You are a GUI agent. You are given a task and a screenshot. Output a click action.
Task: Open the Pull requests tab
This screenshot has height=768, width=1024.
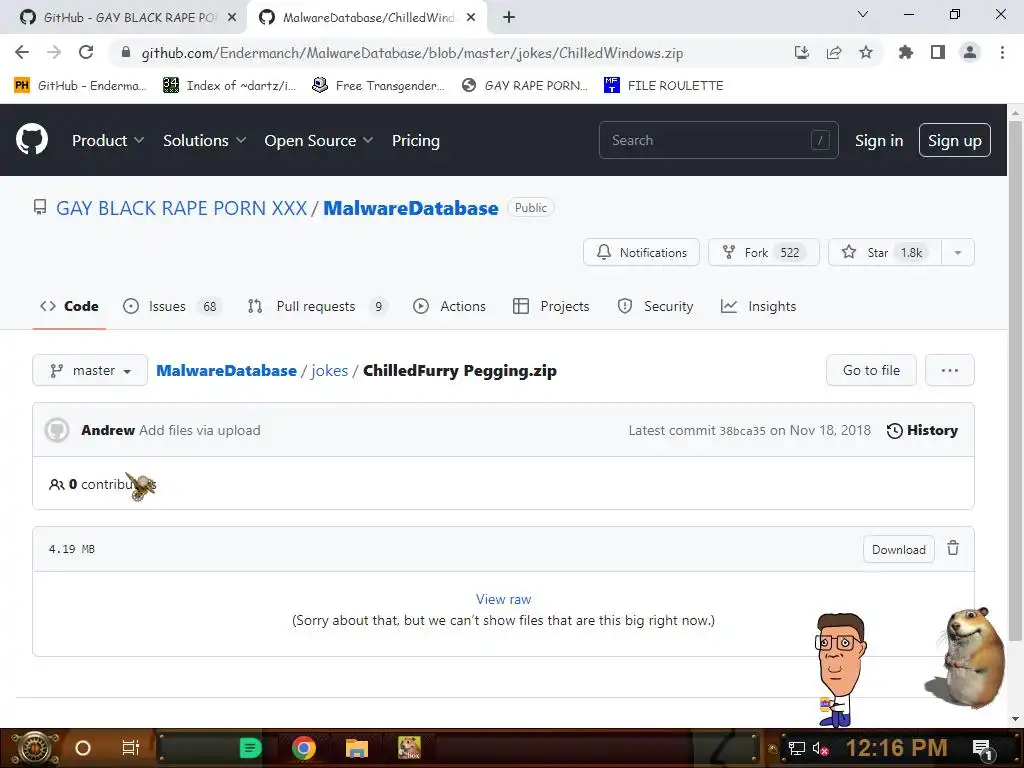pos(317,306)
